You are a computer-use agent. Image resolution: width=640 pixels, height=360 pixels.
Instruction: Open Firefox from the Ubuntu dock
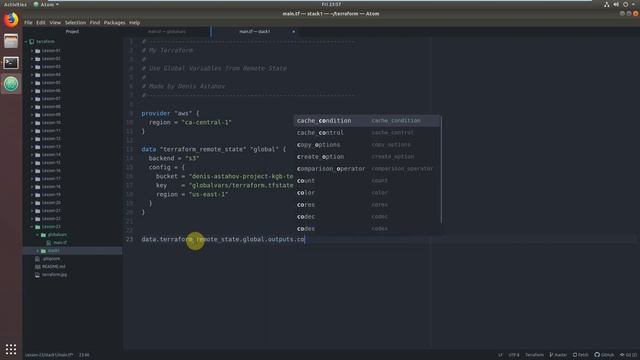point(11,20)
